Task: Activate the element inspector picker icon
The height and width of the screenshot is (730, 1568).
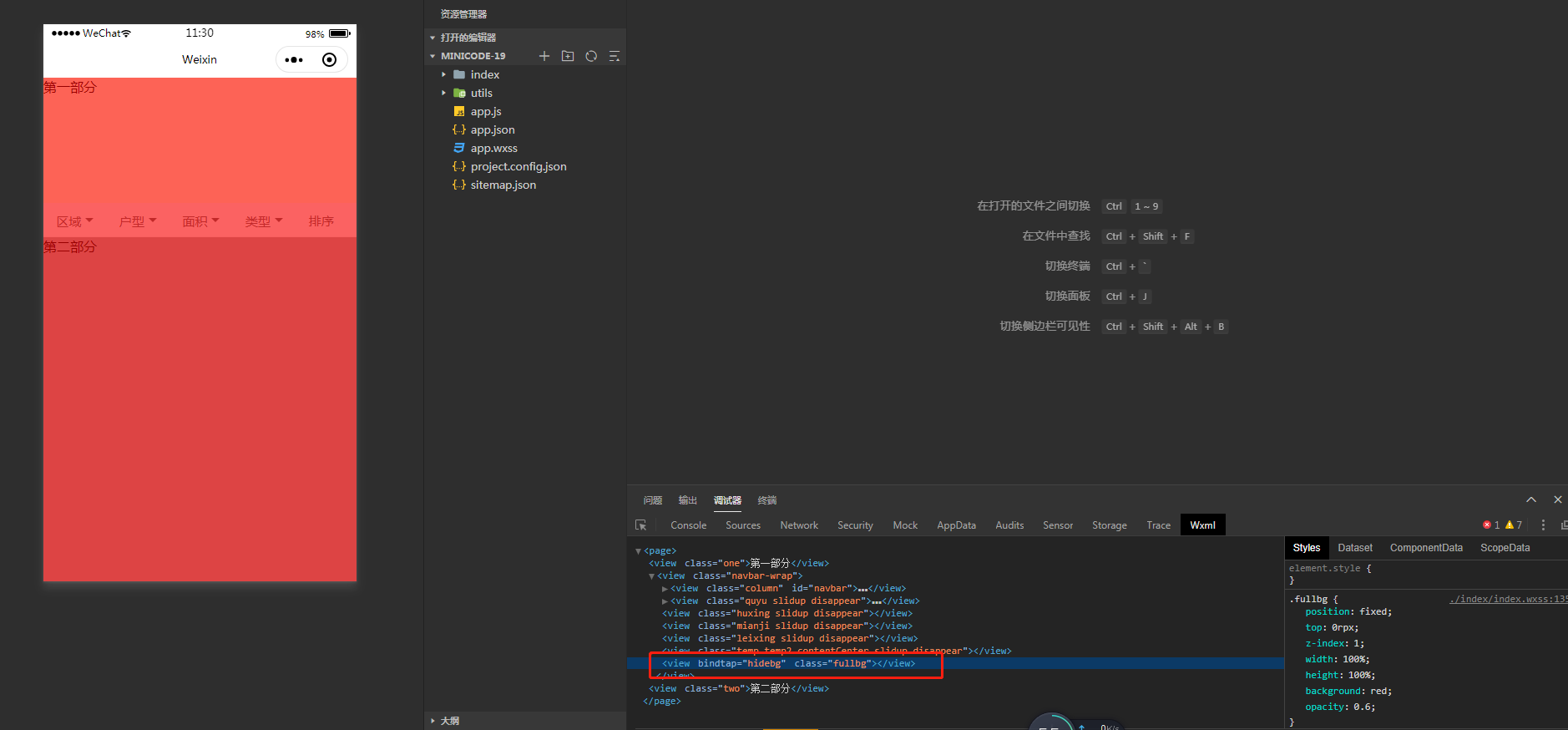Action: pos(641,525)
